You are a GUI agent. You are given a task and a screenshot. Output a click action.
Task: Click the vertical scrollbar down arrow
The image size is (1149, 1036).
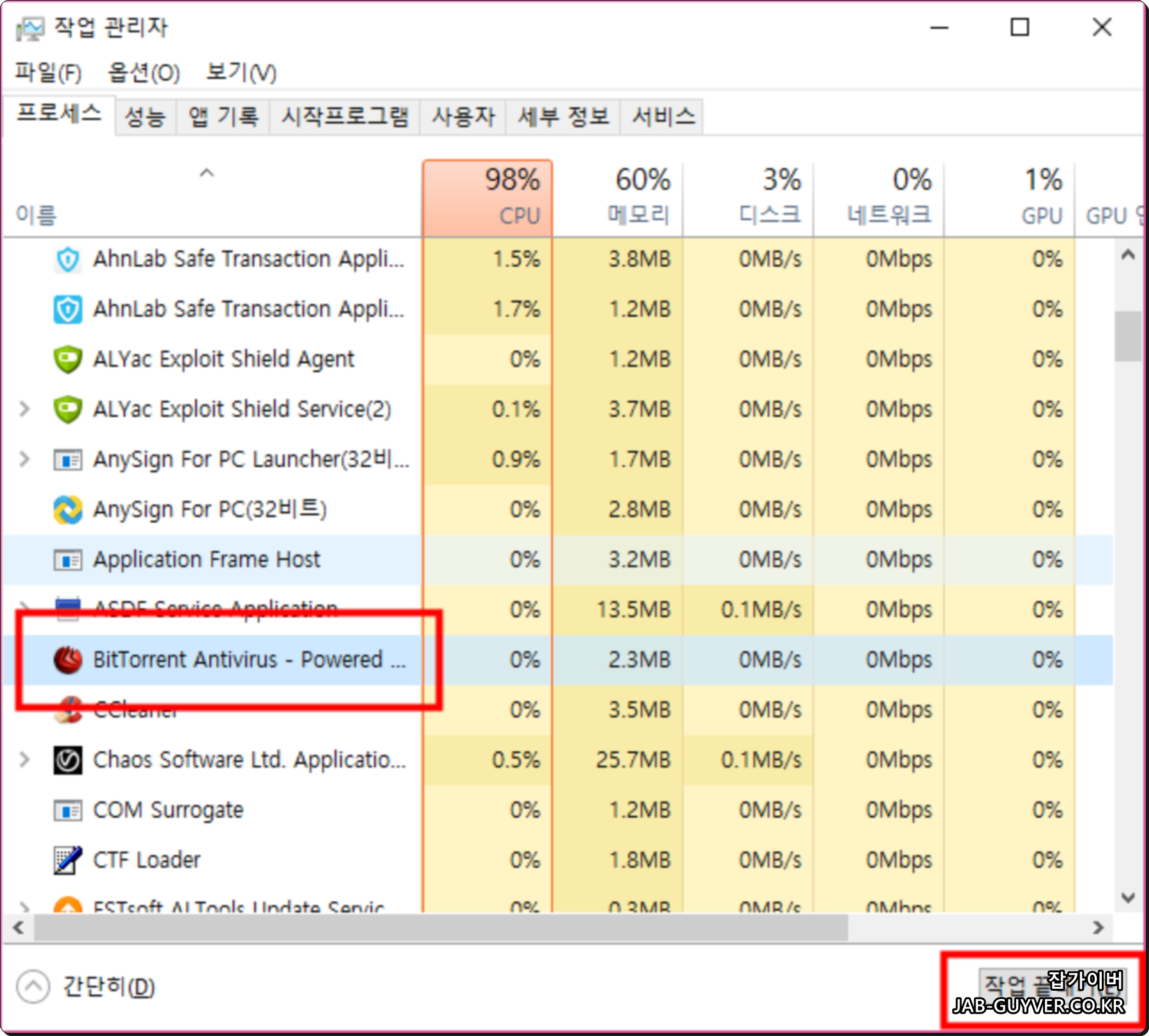click(1128, 898)
